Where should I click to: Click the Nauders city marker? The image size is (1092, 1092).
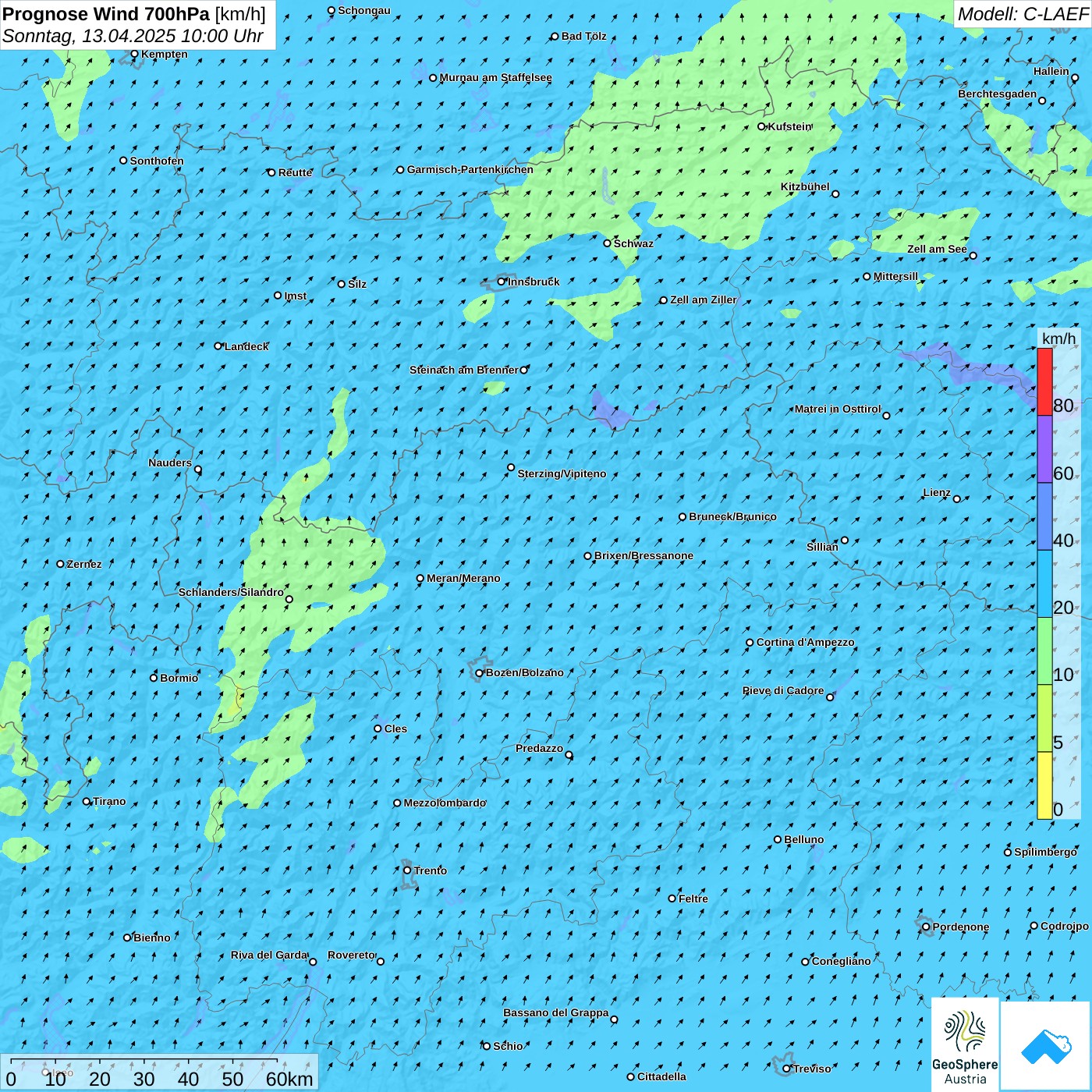click(x=198, y=470)
